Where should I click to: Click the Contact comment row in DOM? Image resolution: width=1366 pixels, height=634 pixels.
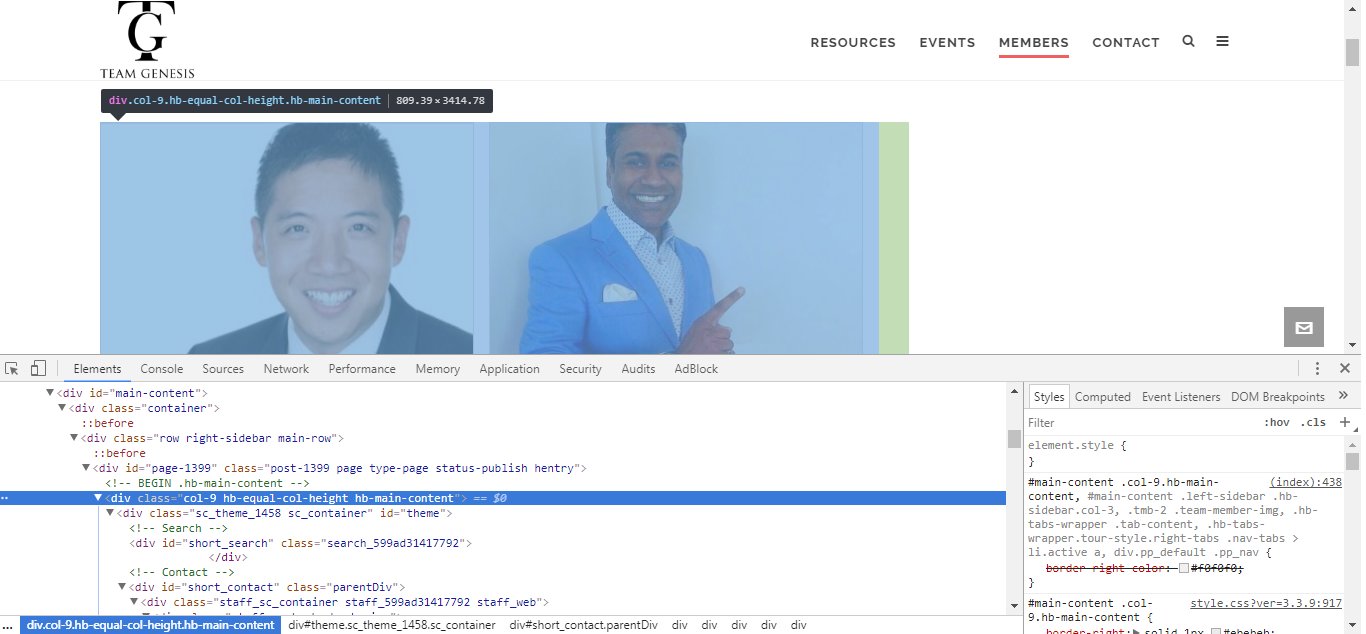(x=182, y=572)
